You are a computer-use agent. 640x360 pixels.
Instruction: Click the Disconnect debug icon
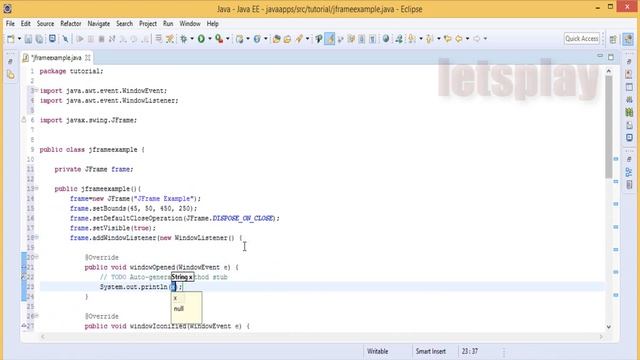point(112,39)
